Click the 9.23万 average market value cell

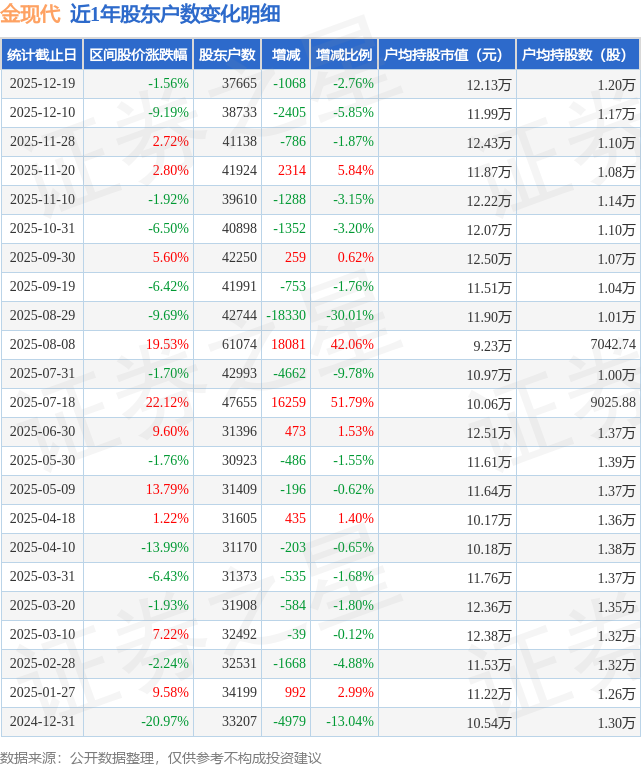(x=488, y=346)
